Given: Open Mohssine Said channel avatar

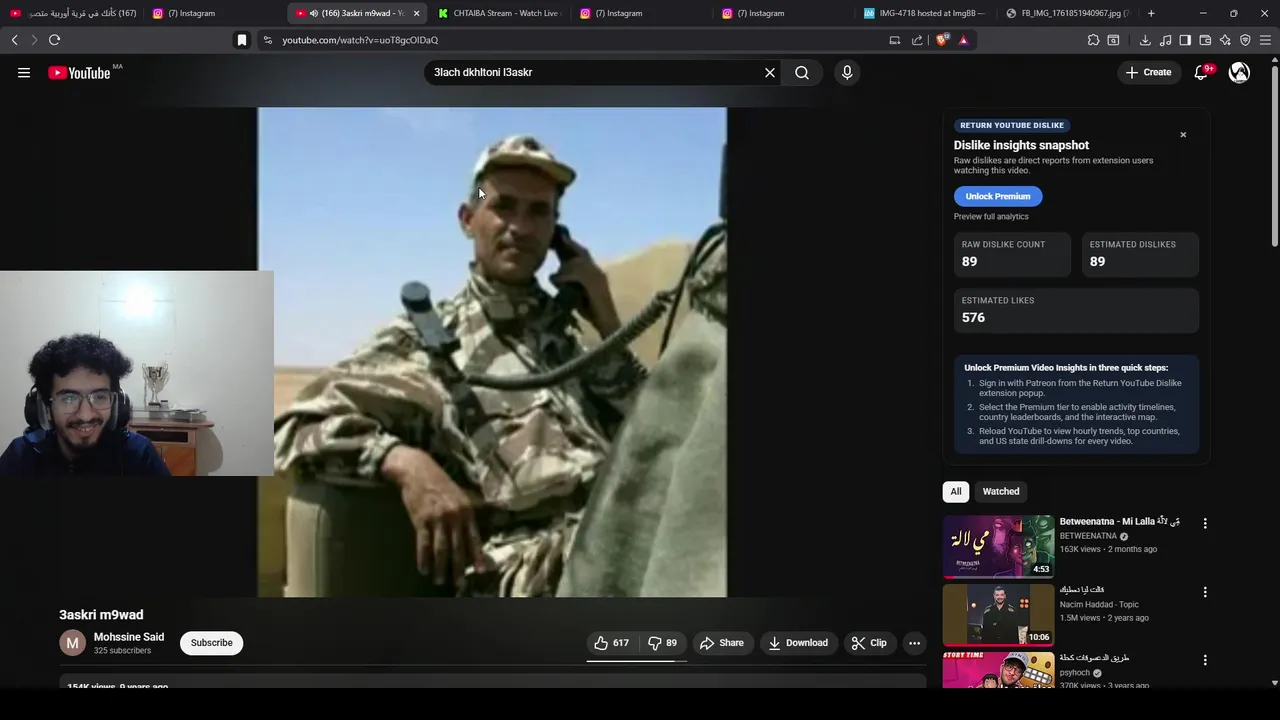Looking at the screenshot, I should pos(72,643).
